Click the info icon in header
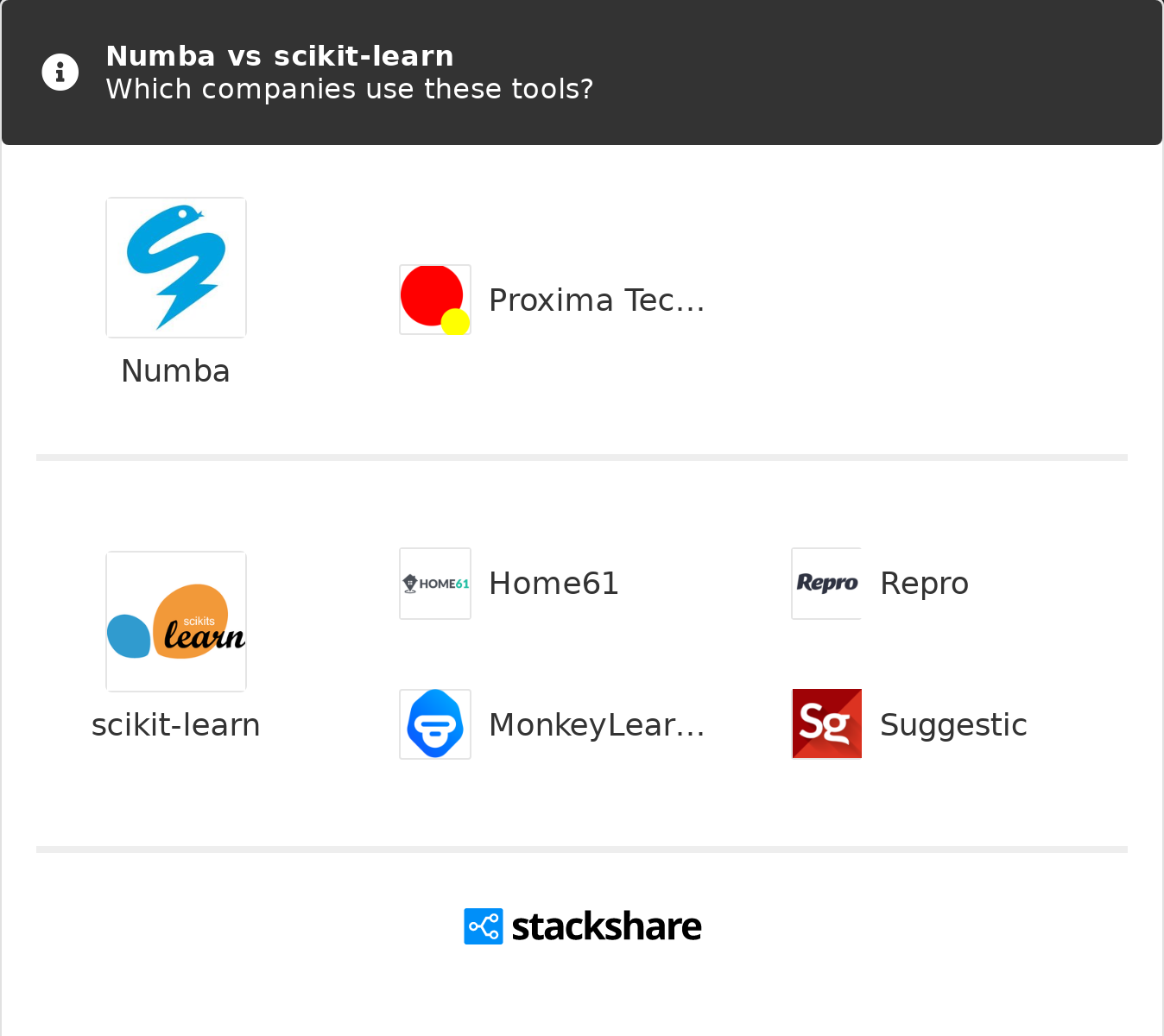The image size is (1164, 1036). 60,73
